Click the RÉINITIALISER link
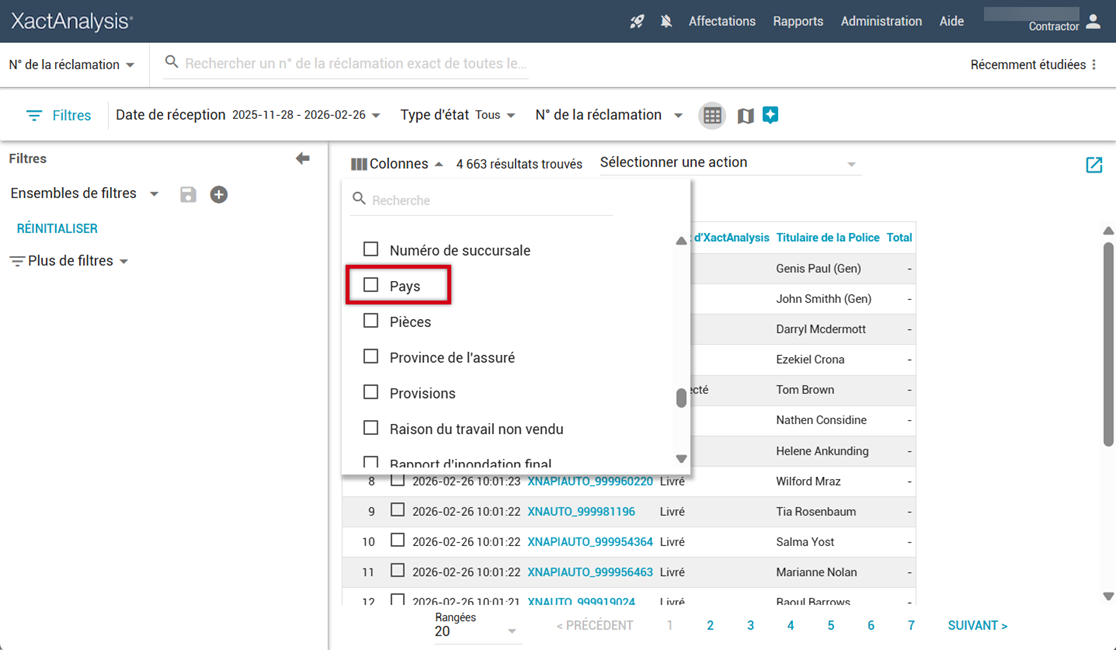Screen dimensions: 1116x650 pos(57,229)
